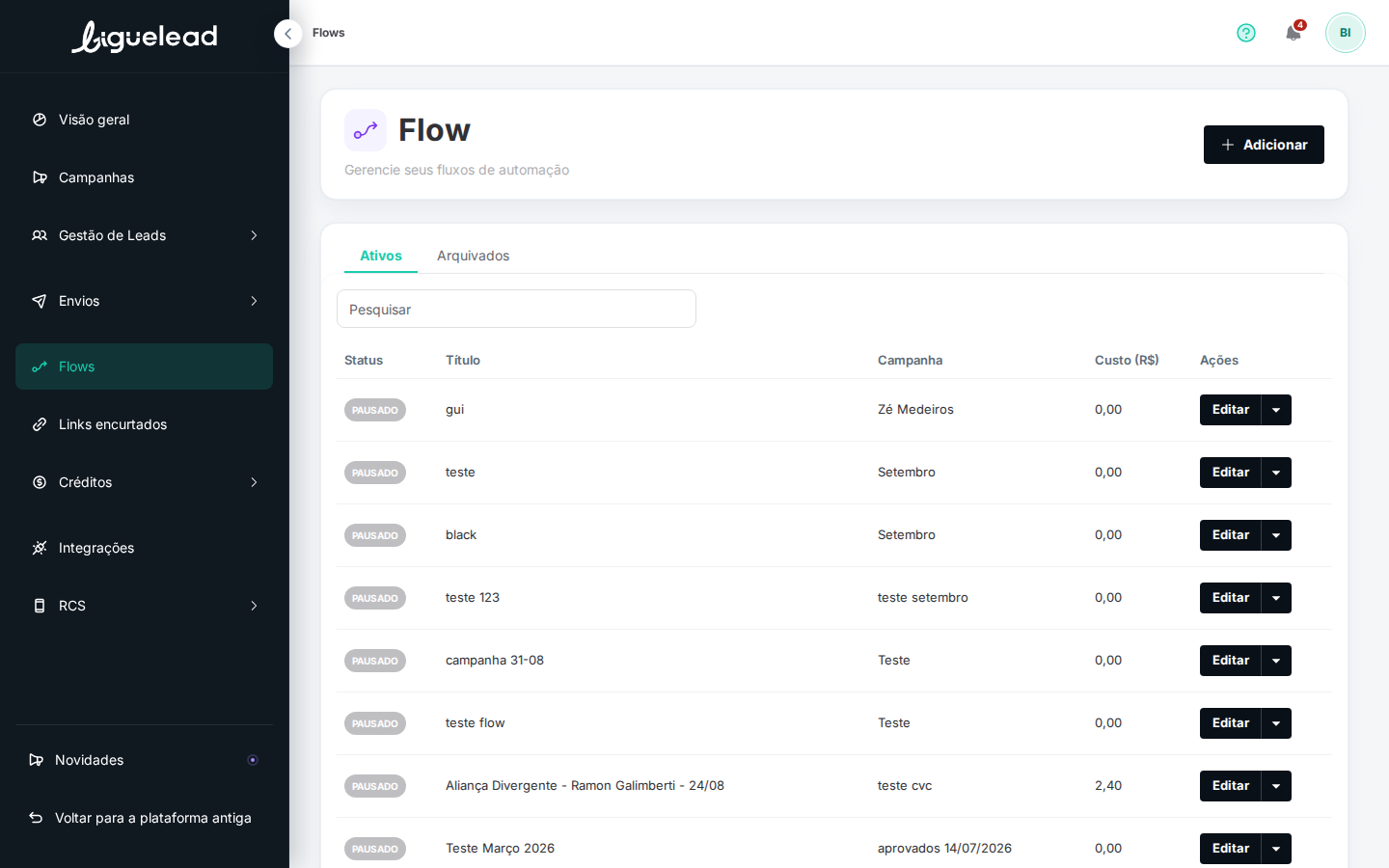
Task: Click the Adicionar button
Action: click(1264, 145)
